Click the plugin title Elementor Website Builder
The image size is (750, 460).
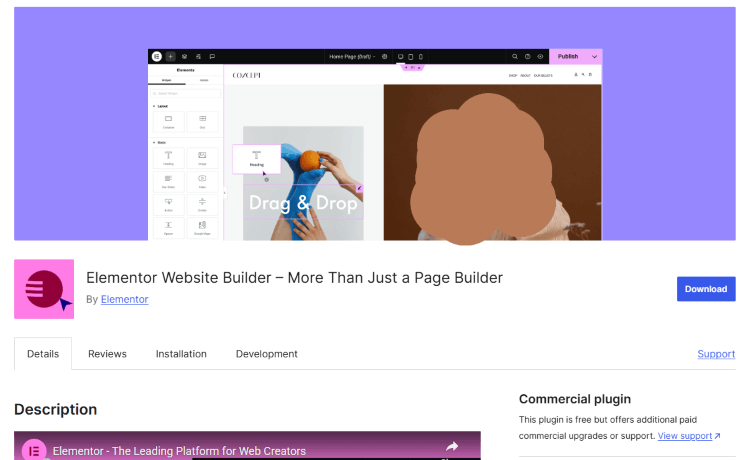[x=294, y=277]
